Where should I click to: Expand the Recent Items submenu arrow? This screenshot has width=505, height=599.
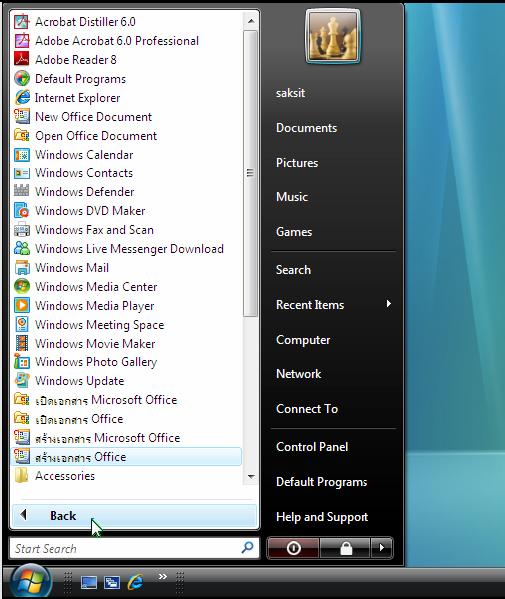pyautogui.click(x=388, y=304)
